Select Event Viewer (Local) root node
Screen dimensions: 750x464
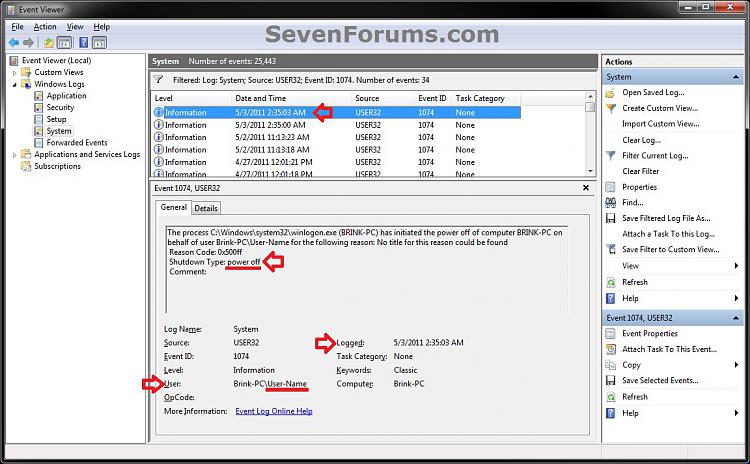pyautogui.click(x=56, y=61)
